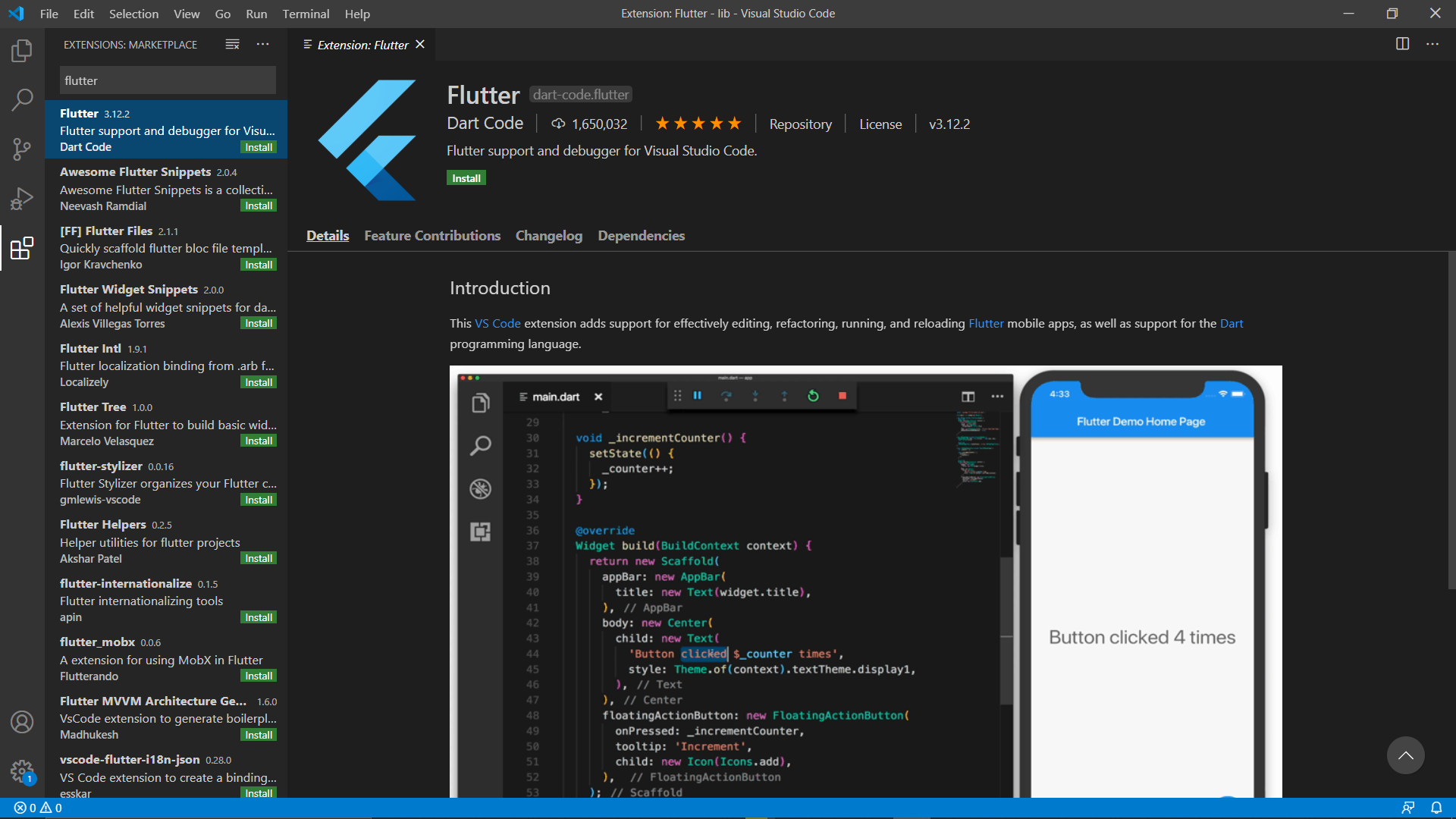Image resolution: width=1456 pixels, height=819 pixels.
Task: Click the flutter search input field
Action: pyautogui.click(x=167, y=80)
